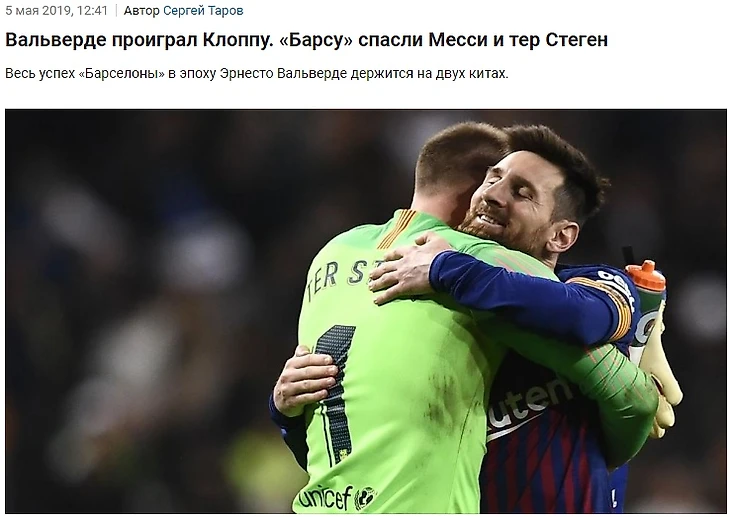Screen dimensions: 730x517
Task: Open the main article photo
Action: point(366,311)
